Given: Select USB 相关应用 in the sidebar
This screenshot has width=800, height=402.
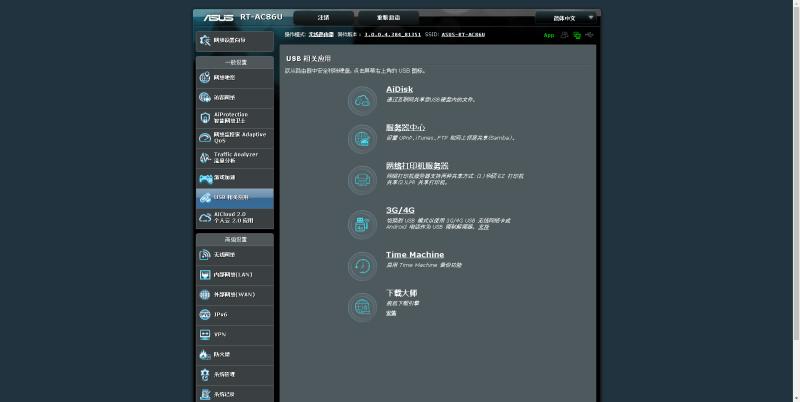Looking at the screenshot, I should pyautogui.click(x=235, y=198).
